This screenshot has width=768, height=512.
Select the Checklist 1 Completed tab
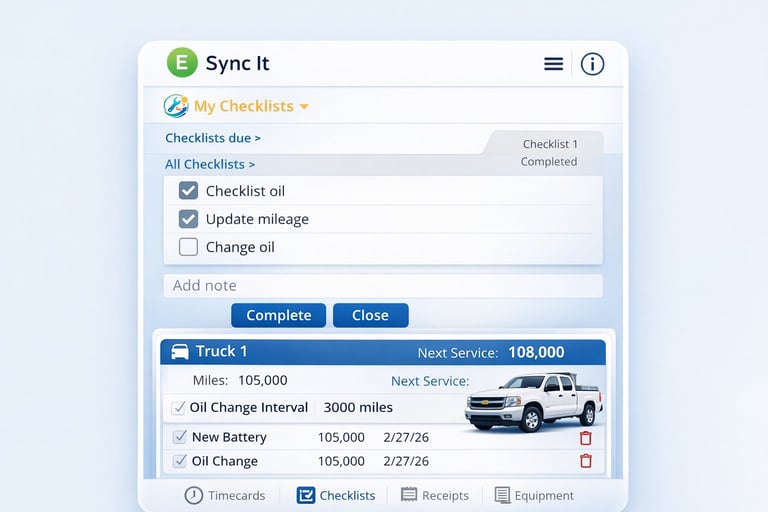click(x=549, y=153)
